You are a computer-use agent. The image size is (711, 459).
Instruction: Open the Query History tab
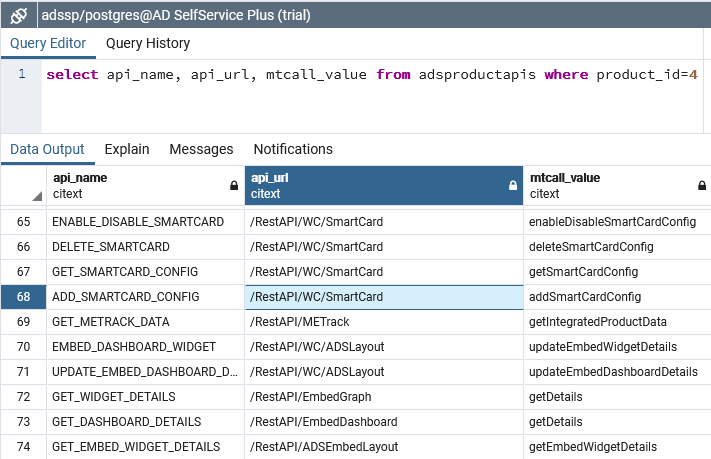(148, 43)
